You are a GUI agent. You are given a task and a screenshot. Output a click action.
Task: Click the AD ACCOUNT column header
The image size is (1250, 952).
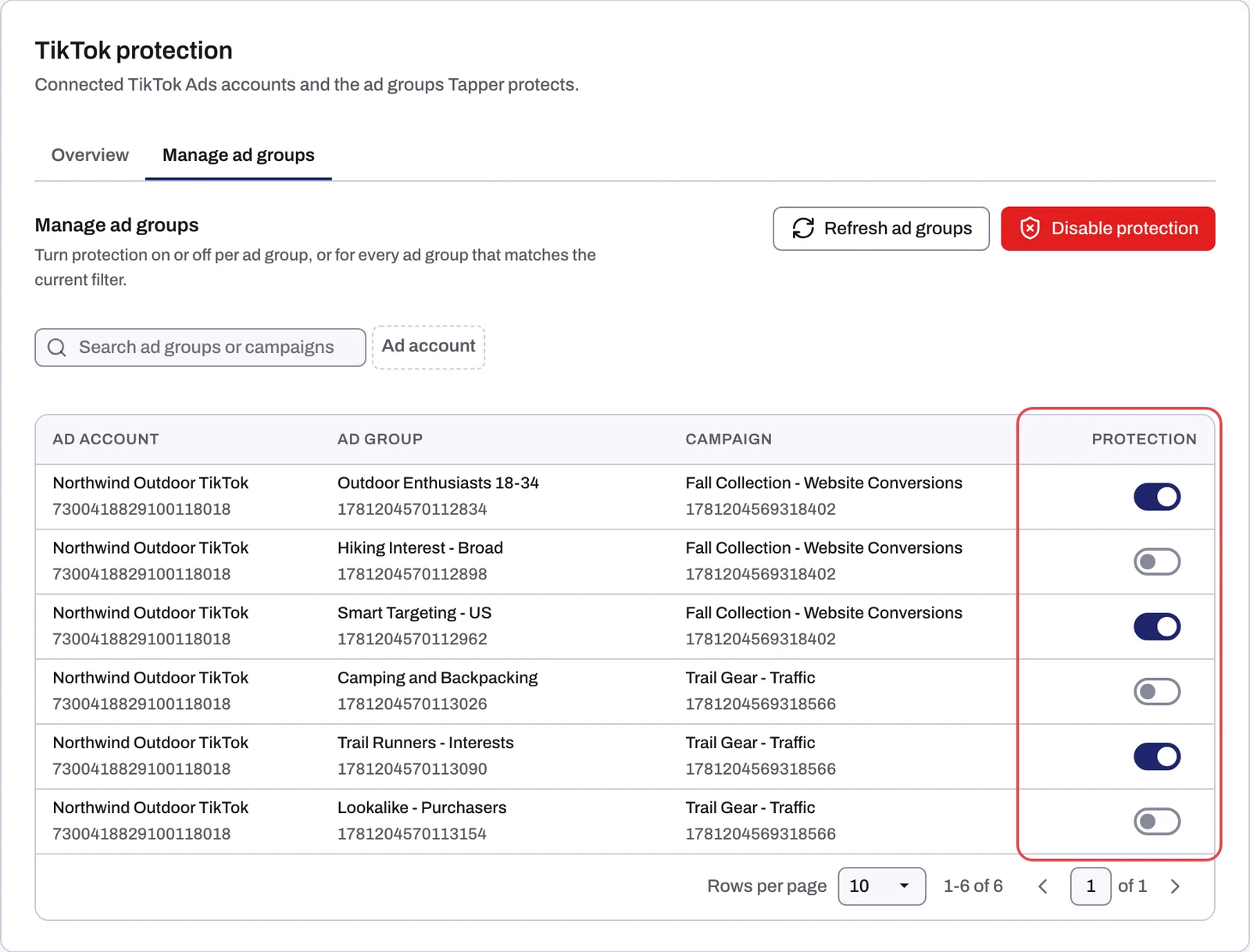pos(105,439)
